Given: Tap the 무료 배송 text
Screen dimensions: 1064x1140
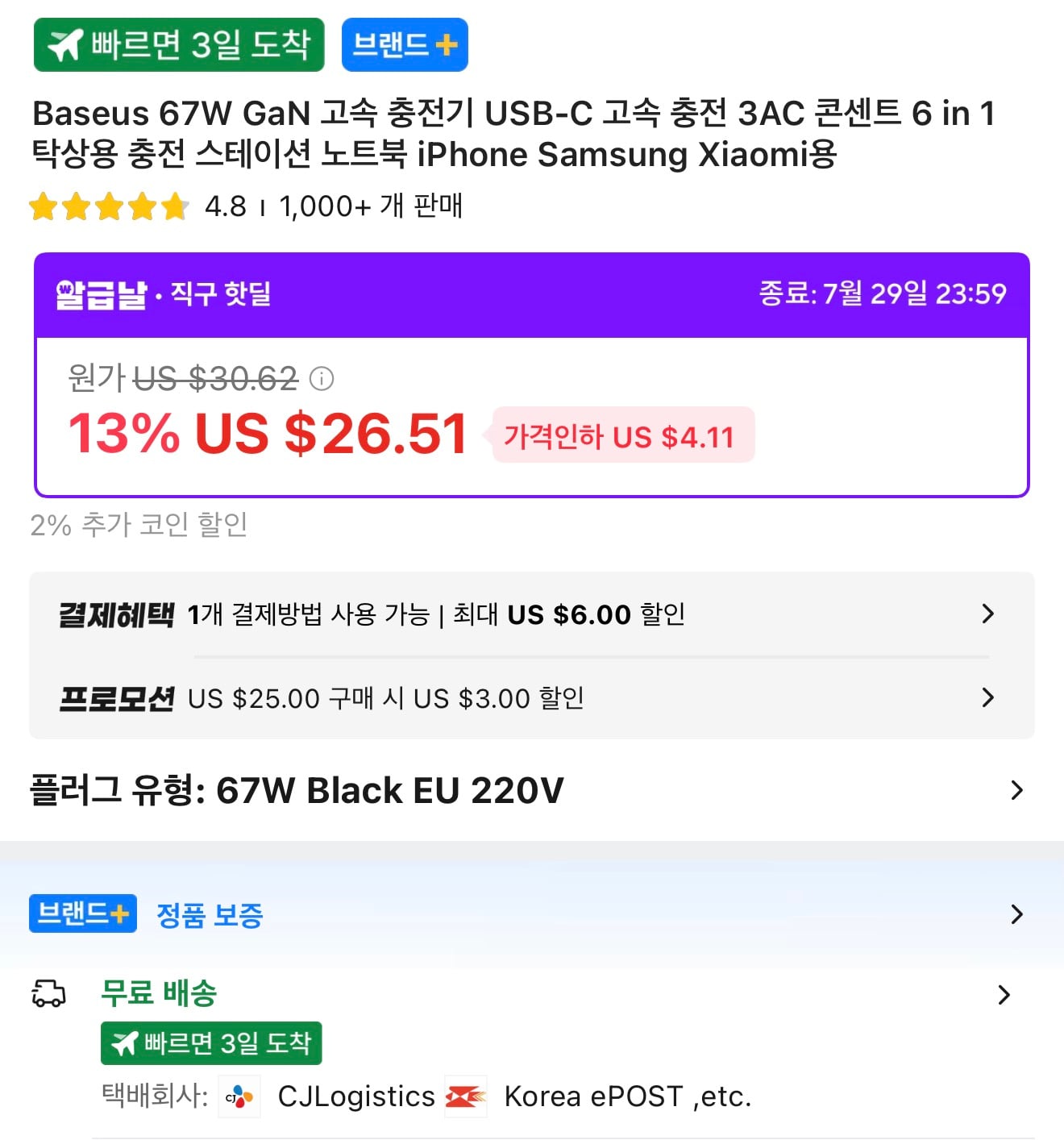Looking at the screenshot, I should pos(159,993).
